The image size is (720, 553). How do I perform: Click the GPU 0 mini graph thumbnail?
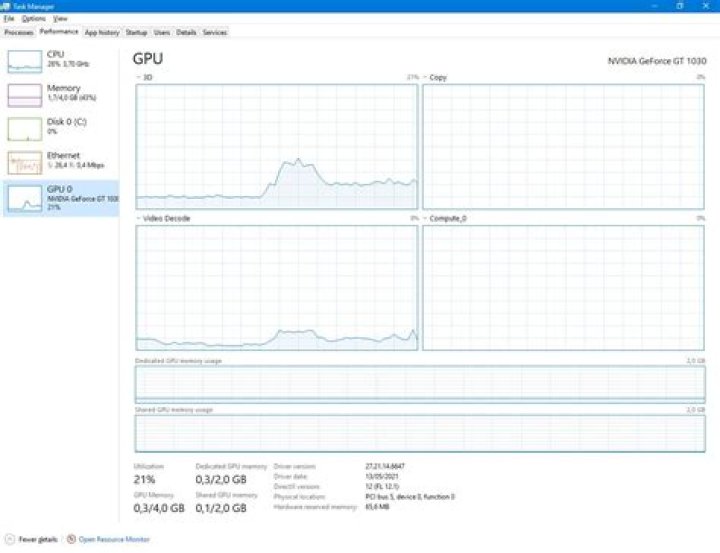25,198
